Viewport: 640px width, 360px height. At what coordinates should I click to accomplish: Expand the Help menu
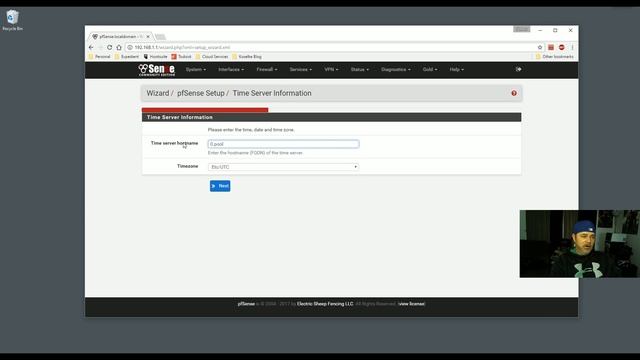[457, 69]
